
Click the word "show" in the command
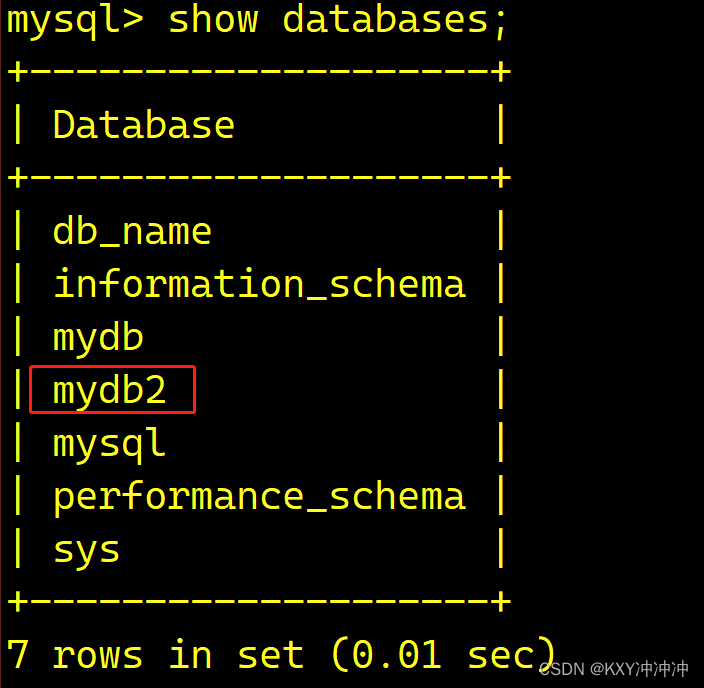[x=212, y=20]
